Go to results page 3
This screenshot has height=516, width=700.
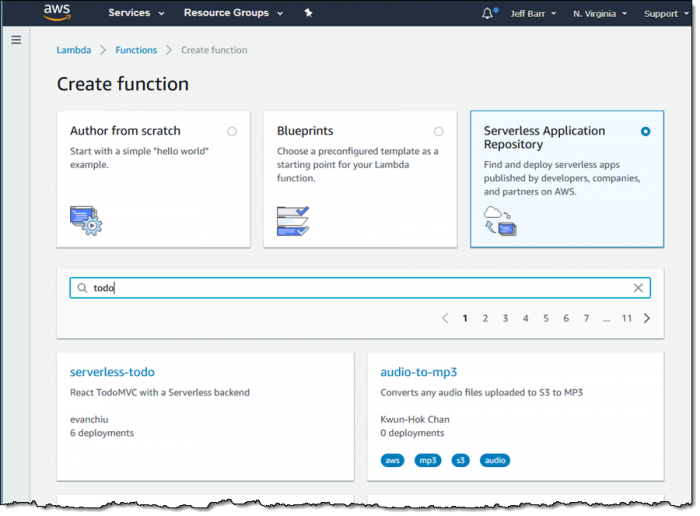click(505, 318)
